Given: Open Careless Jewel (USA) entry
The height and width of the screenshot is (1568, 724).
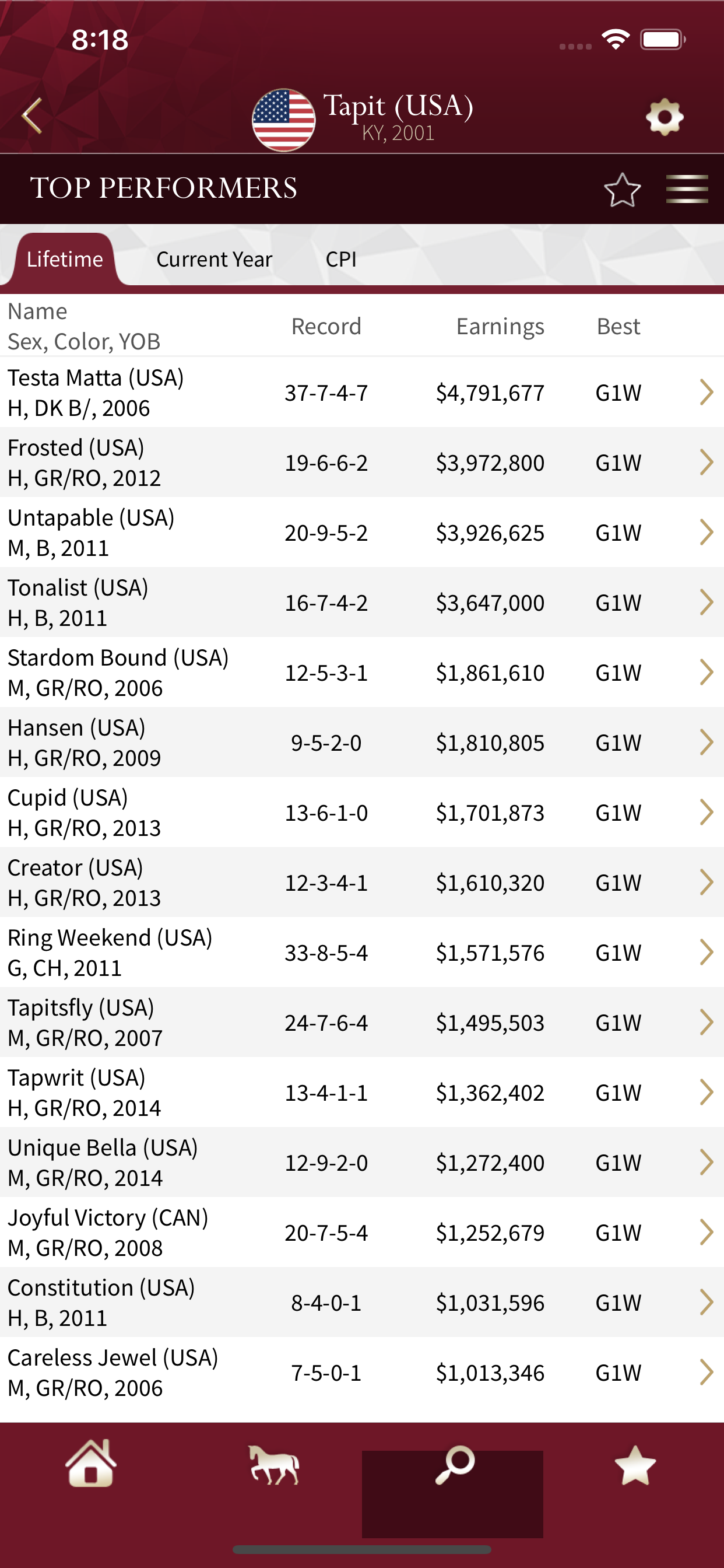Looking at the screenshot, I should pyautogui.click(x=362, y=1373).
